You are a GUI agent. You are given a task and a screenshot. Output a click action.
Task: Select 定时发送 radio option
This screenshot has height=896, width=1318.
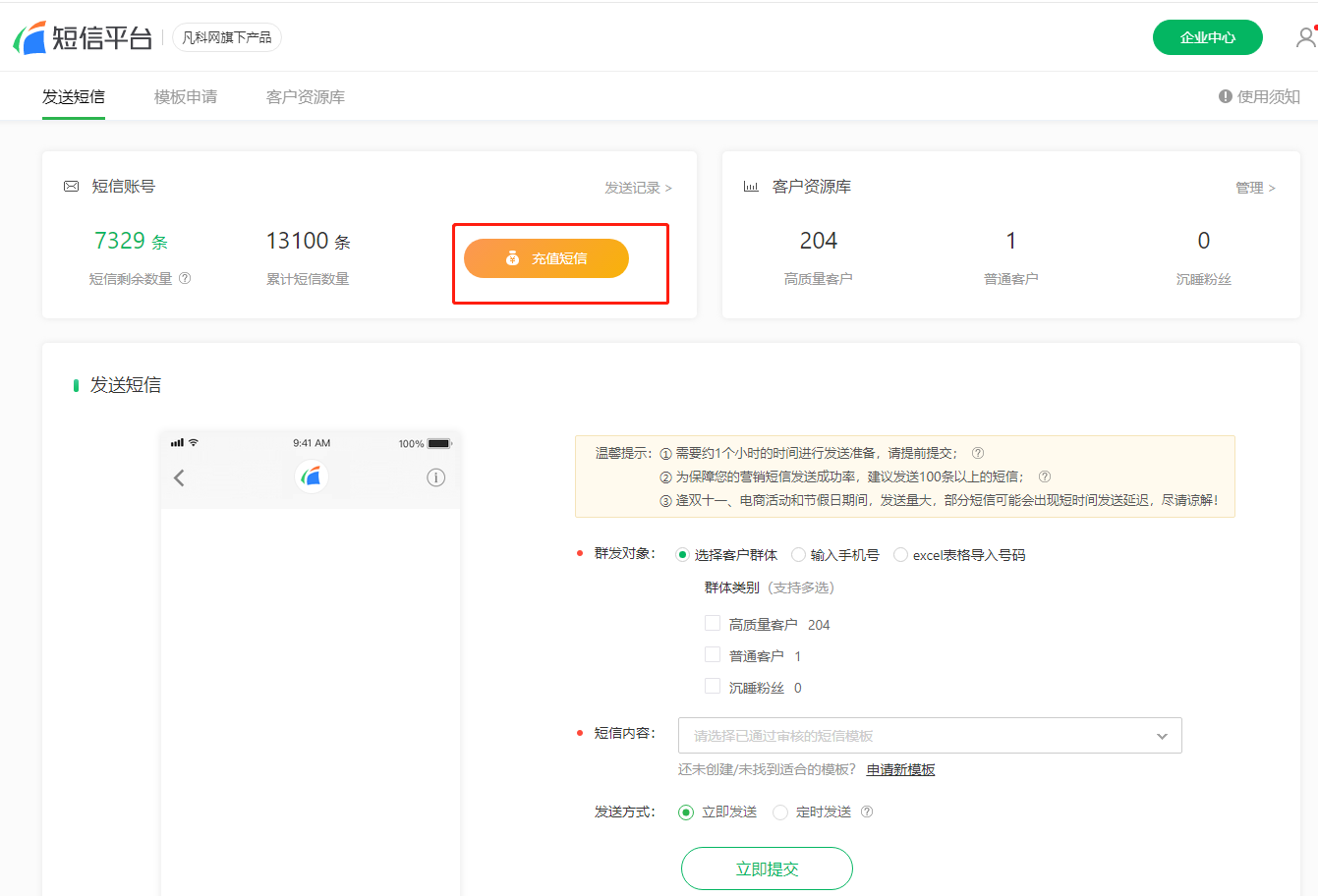[780, 812]
